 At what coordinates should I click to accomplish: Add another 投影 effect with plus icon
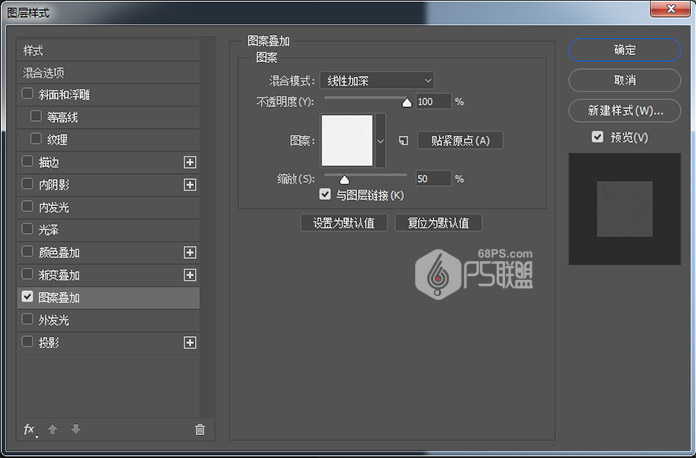[190, 343]
